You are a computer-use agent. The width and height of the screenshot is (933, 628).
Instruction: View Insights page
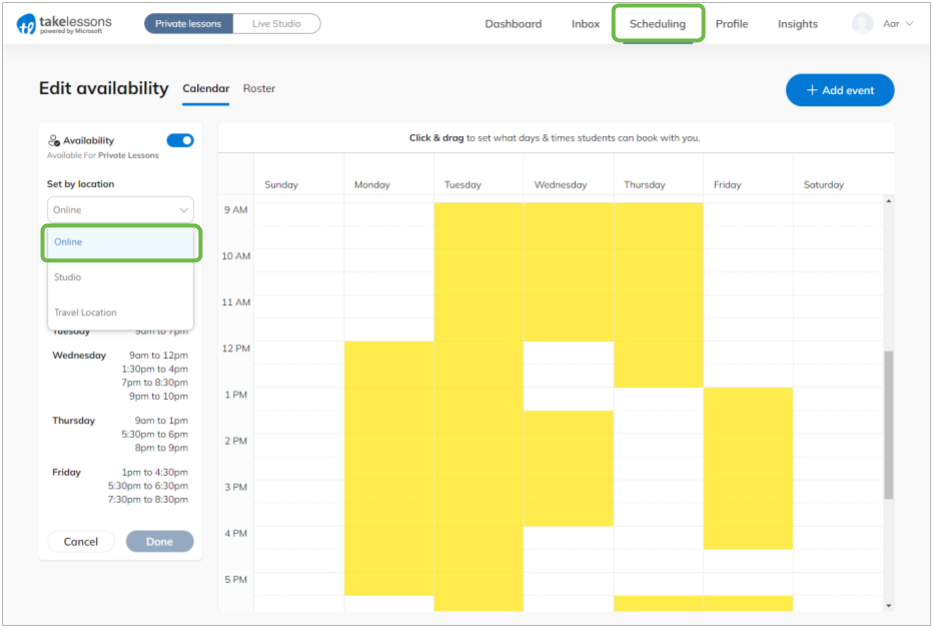point(797,24)
